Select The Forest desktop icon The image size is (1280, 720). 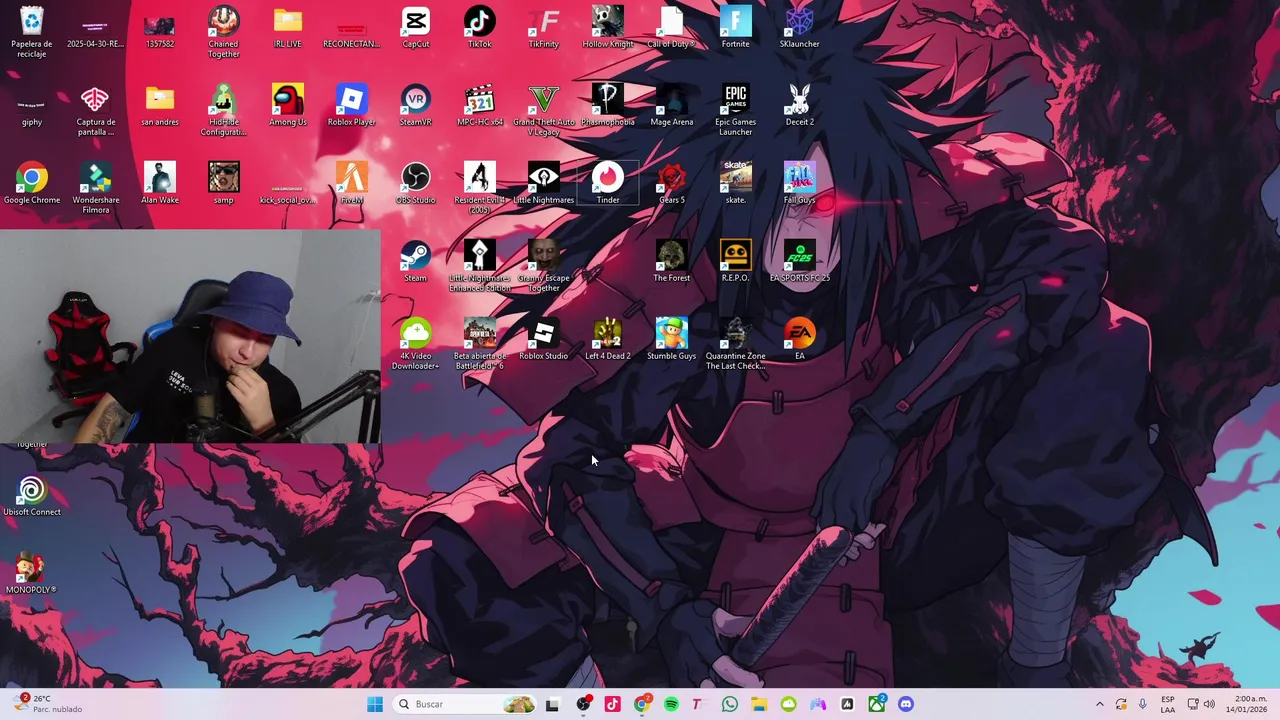click(671, 262)
